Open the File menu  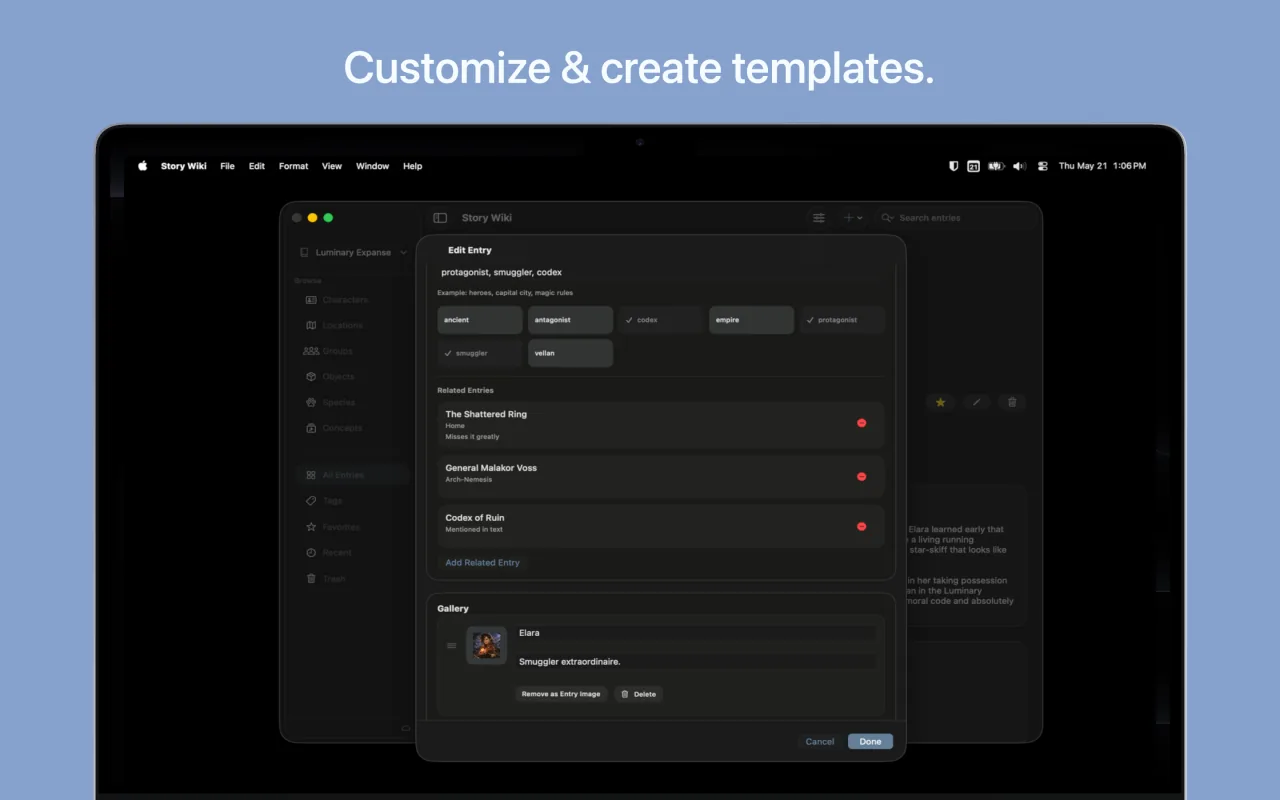[227, 166]
